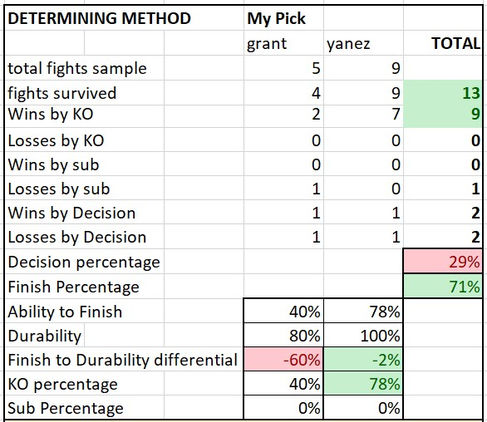Click the green Finish Percentage 71% cell
The image size is (487, 422).
pyautogui.click(x=443, y=286)
